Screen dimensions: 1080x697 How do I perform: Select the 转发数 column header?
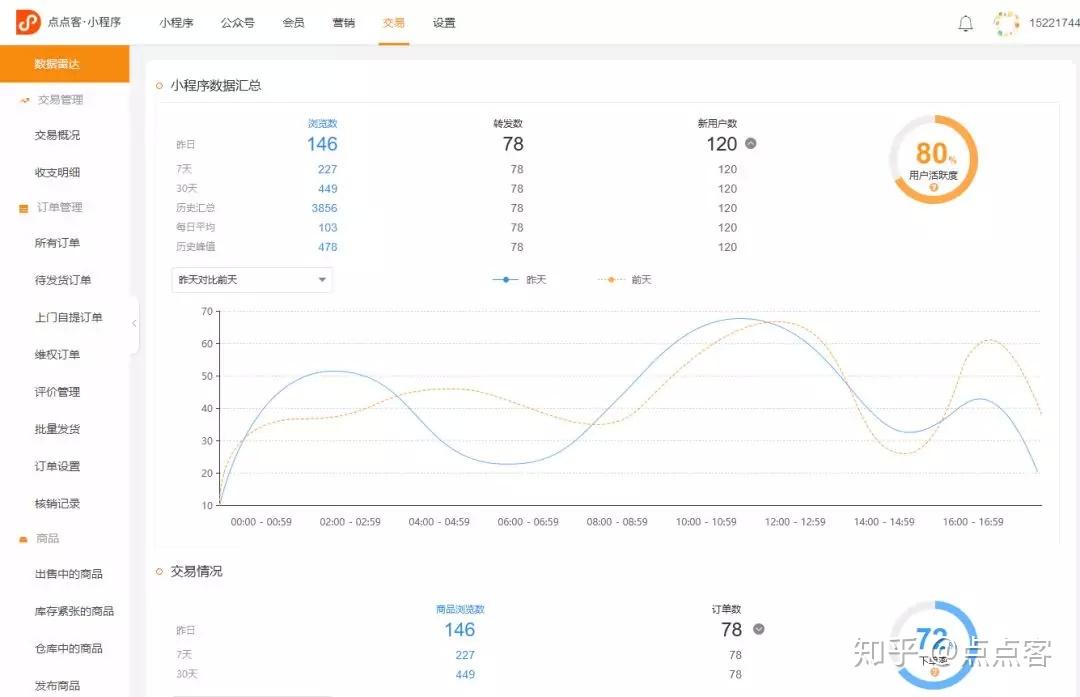click(x=508, y=123)
